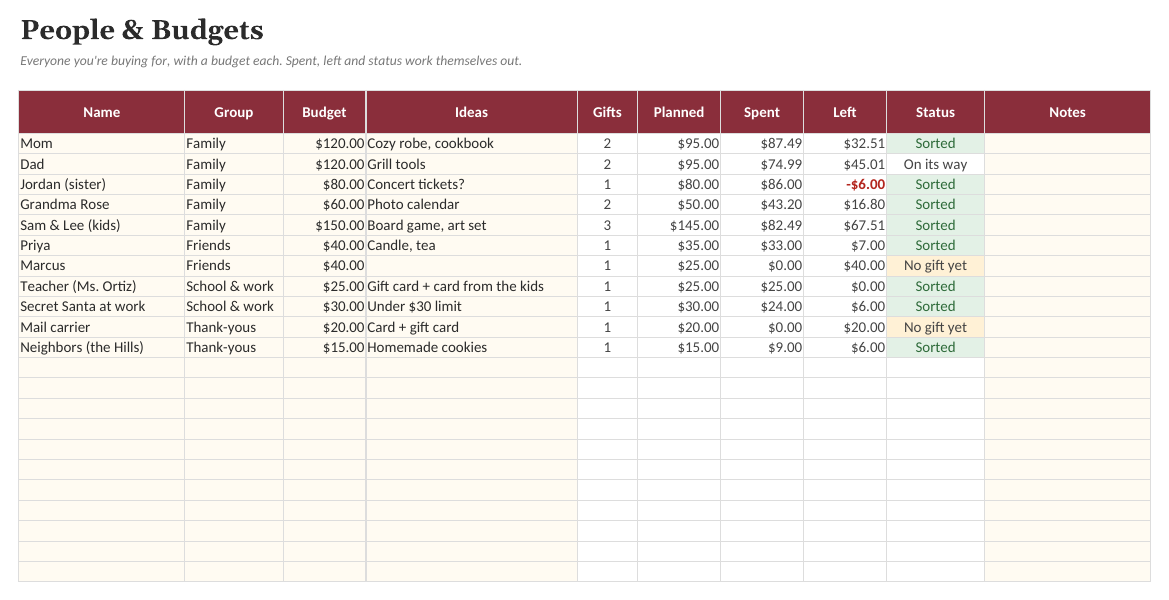Select the $67.51 left cell
The width and height of the screenshot is (1169, 600).
[x=845, y=225]
